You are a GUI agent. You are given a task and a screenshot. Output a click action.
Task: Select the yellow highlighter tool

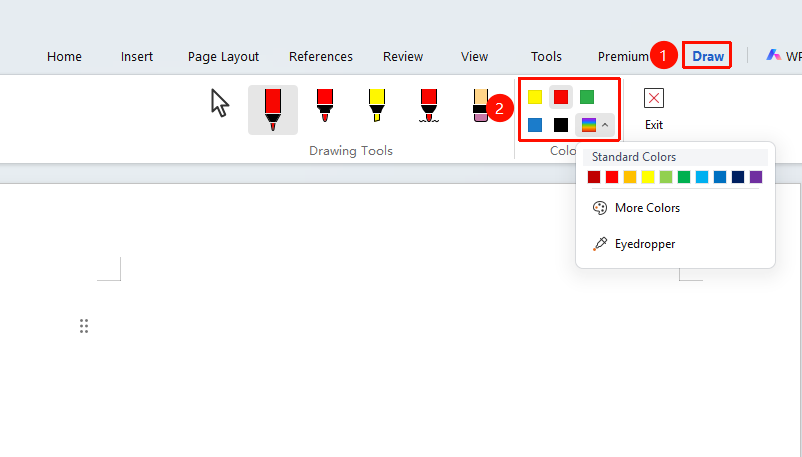click(x=377, y=105)
